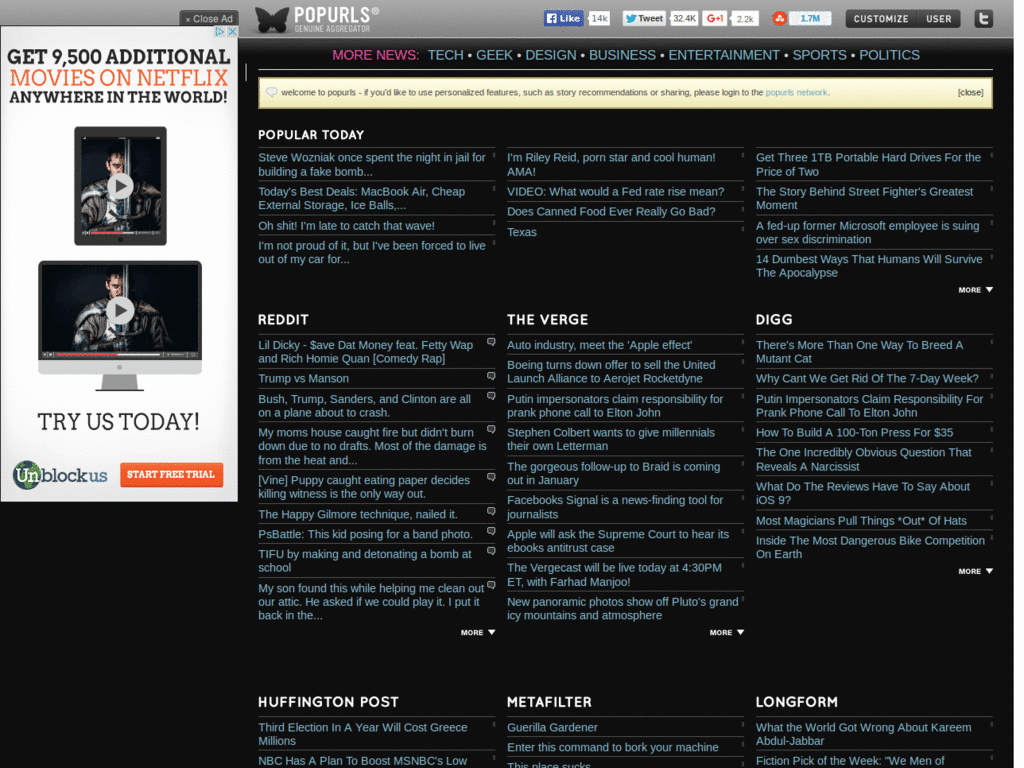Open comments icon for PsBattle post

coord(491,532)
